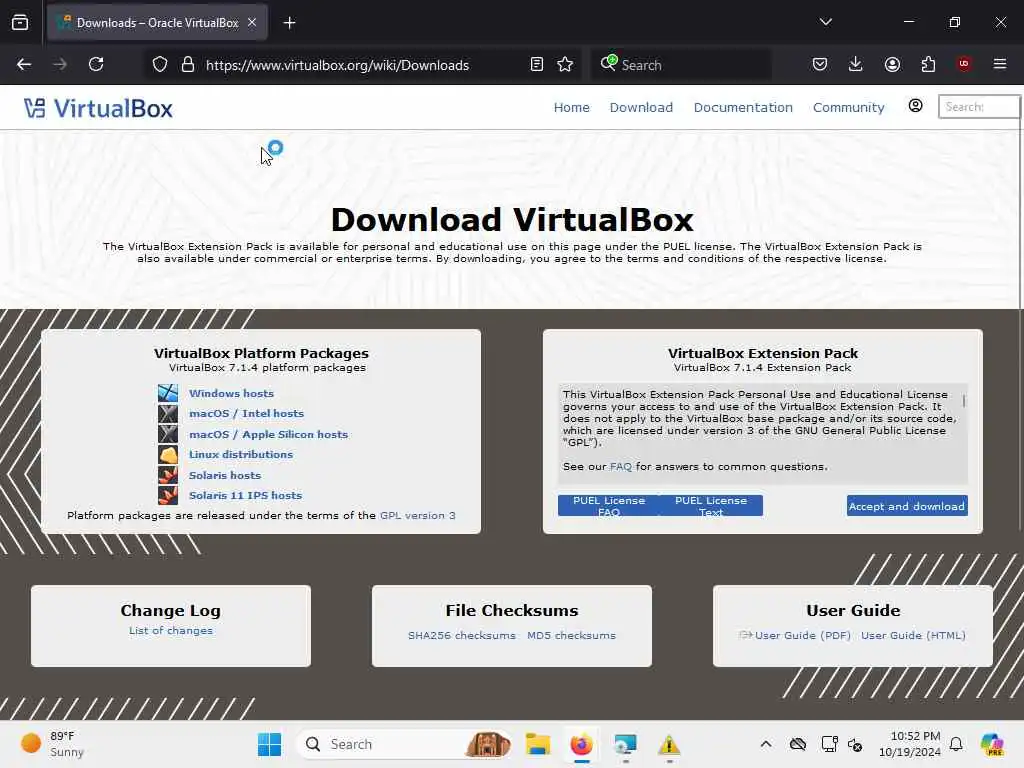Open a new browser tab
Image resolution: width=1024 pixels, height=768 pixels.
pos(289,23)
